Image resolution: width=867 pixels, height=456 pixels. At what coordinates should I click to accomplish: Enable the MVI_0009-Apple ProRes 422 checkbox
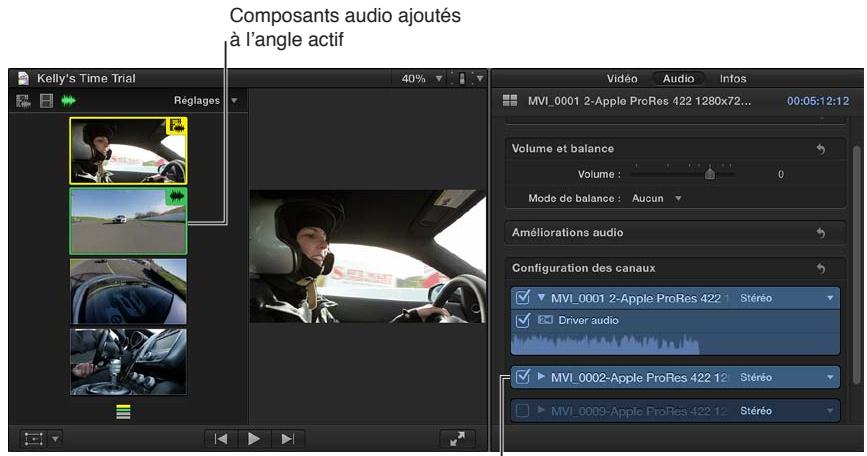click(523, 411)
